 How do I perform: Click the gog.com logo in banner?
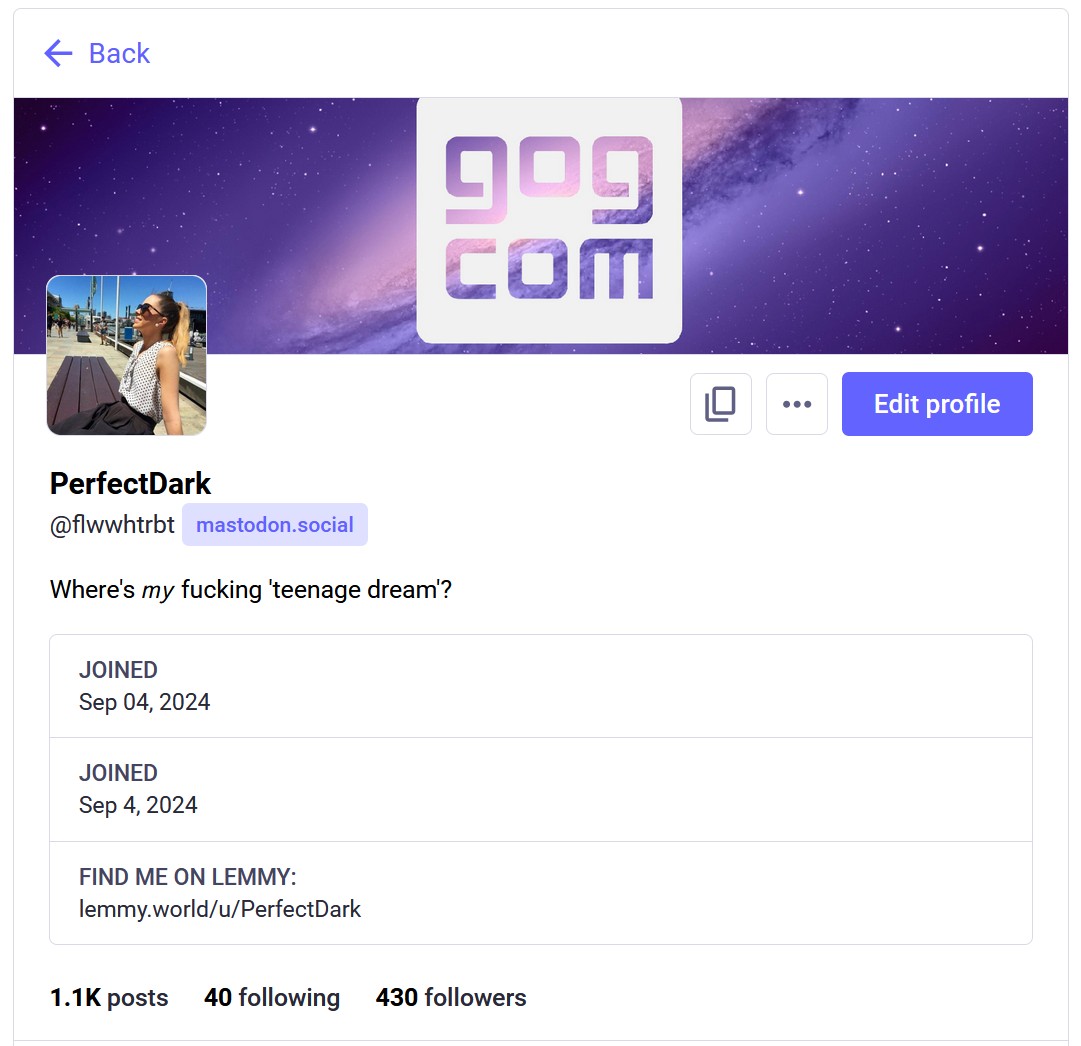549,220
